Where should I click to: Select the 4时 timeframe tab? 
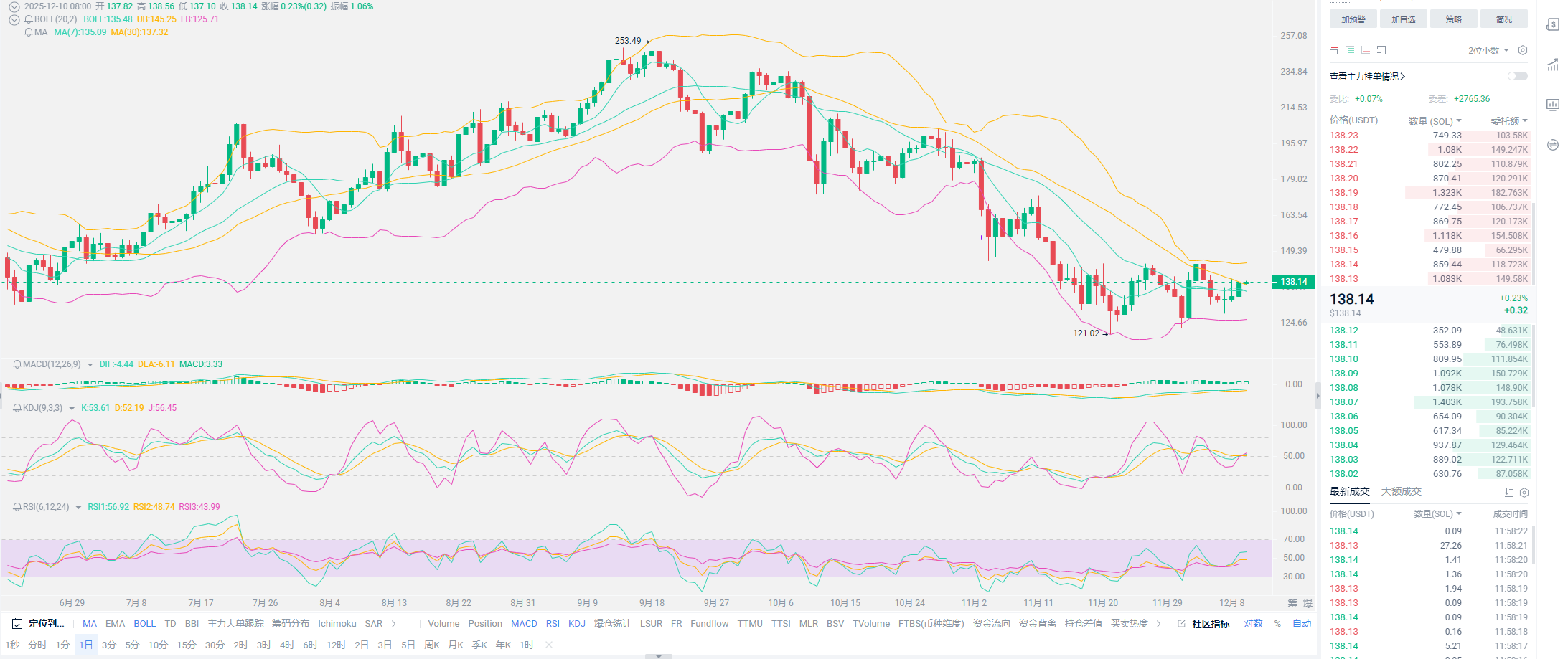click(x=287, y=645)
